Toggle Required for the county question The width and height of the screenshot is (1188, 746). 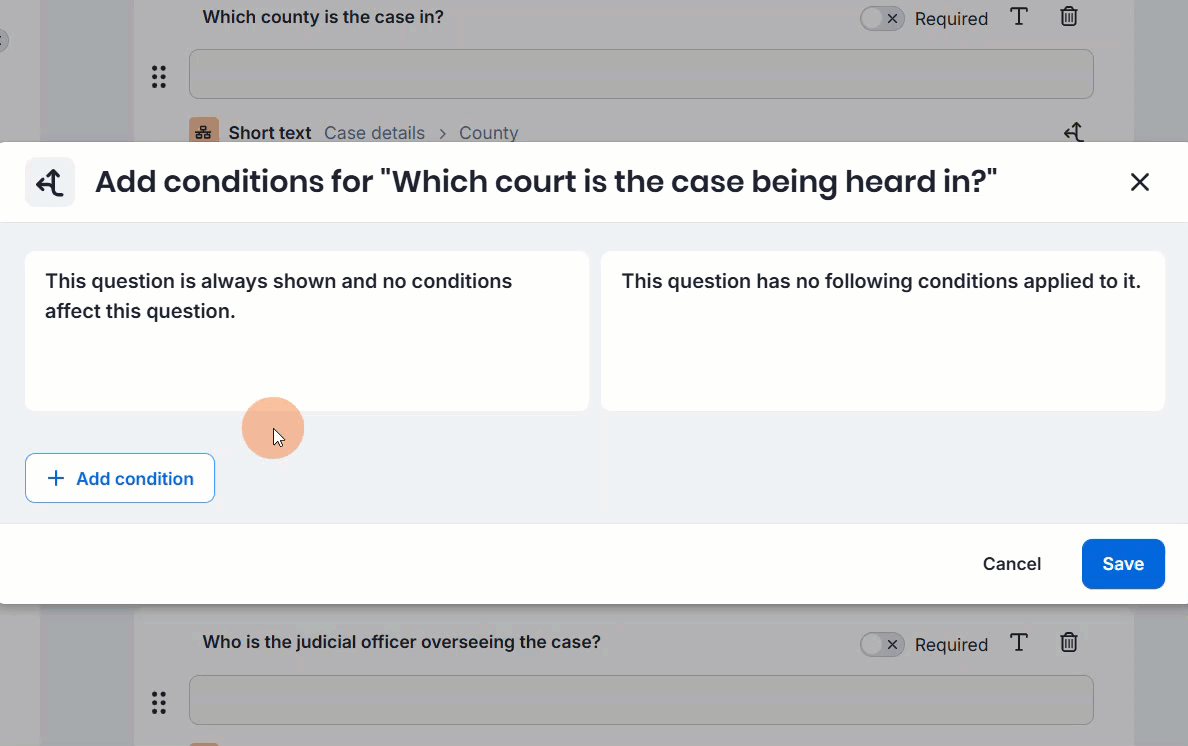[882, 19]
